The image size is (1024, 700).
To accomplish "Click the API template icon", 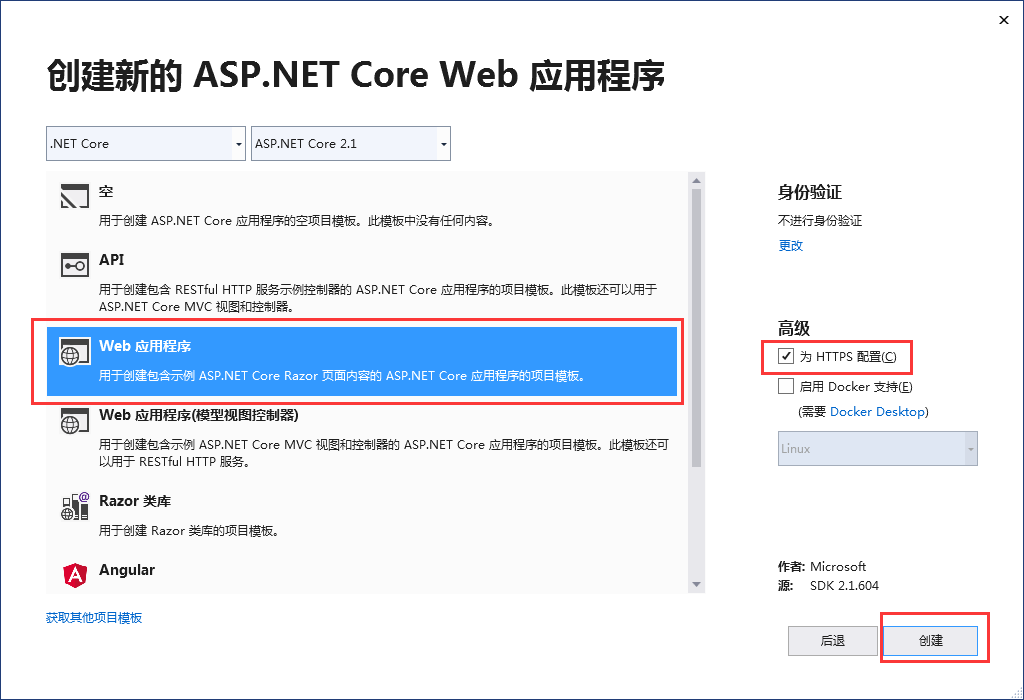I will tap(74, 265).
